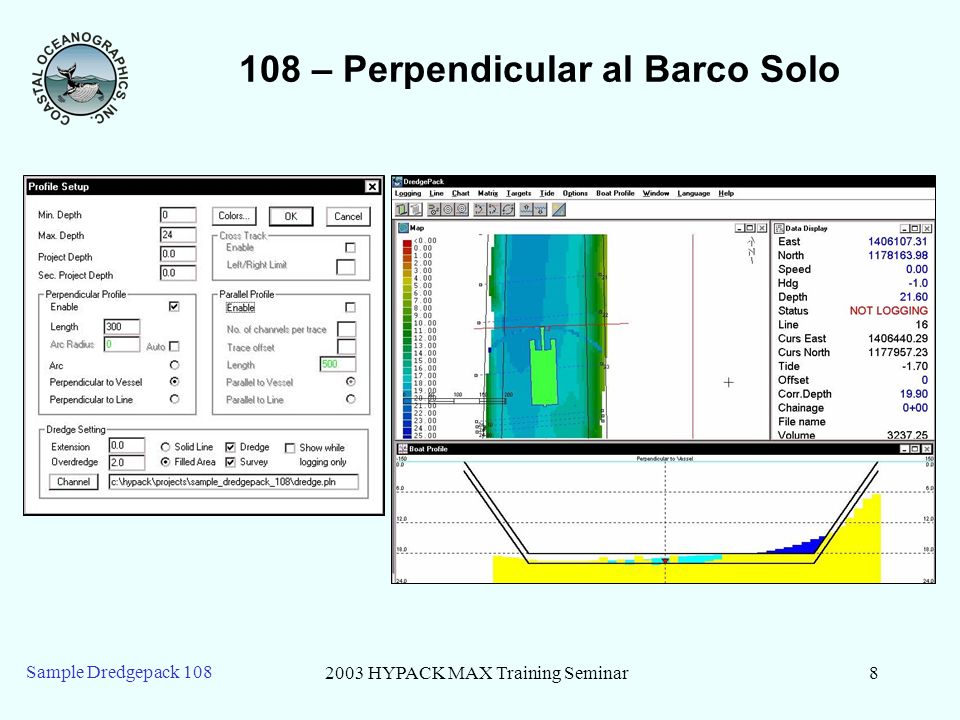960x720 pixels.
Task: Open the Window menu
Action: [x=656, y=193]
